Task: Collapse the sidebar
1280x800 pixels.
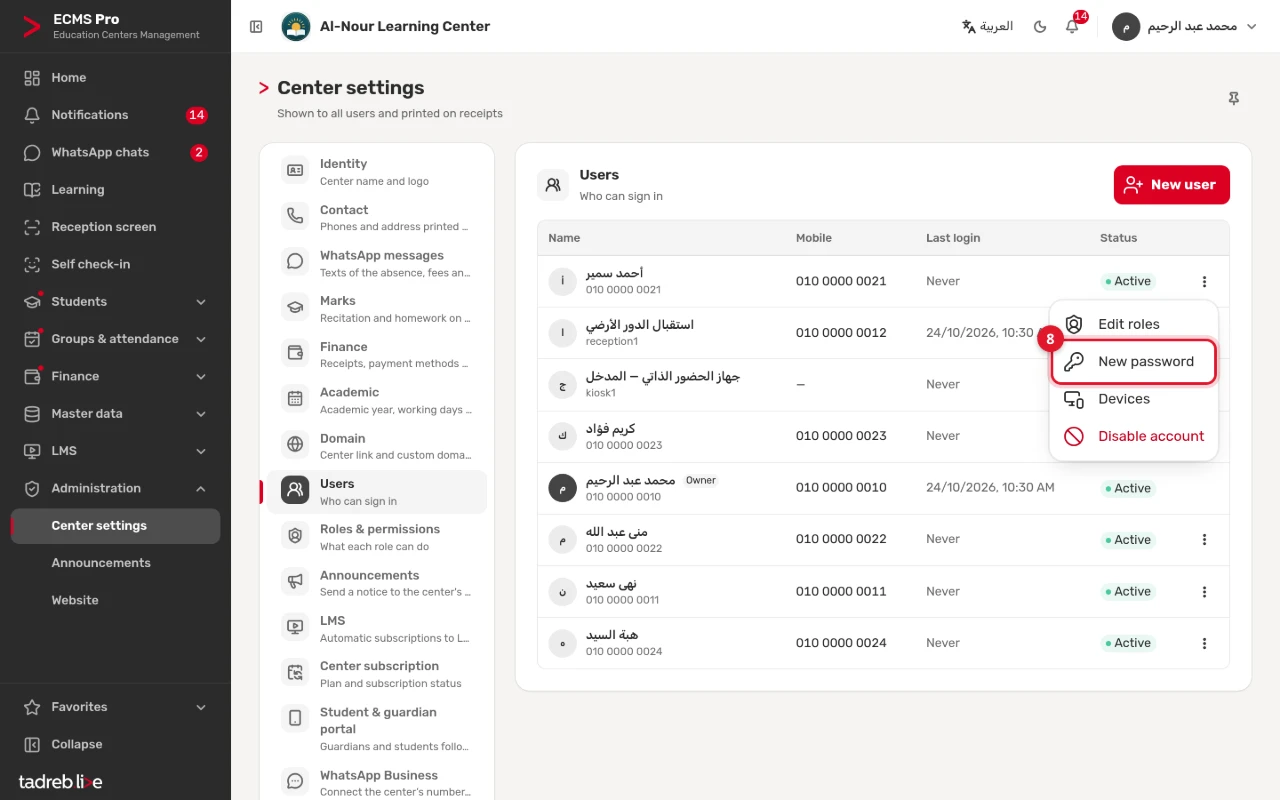Action: click(115, 744)
